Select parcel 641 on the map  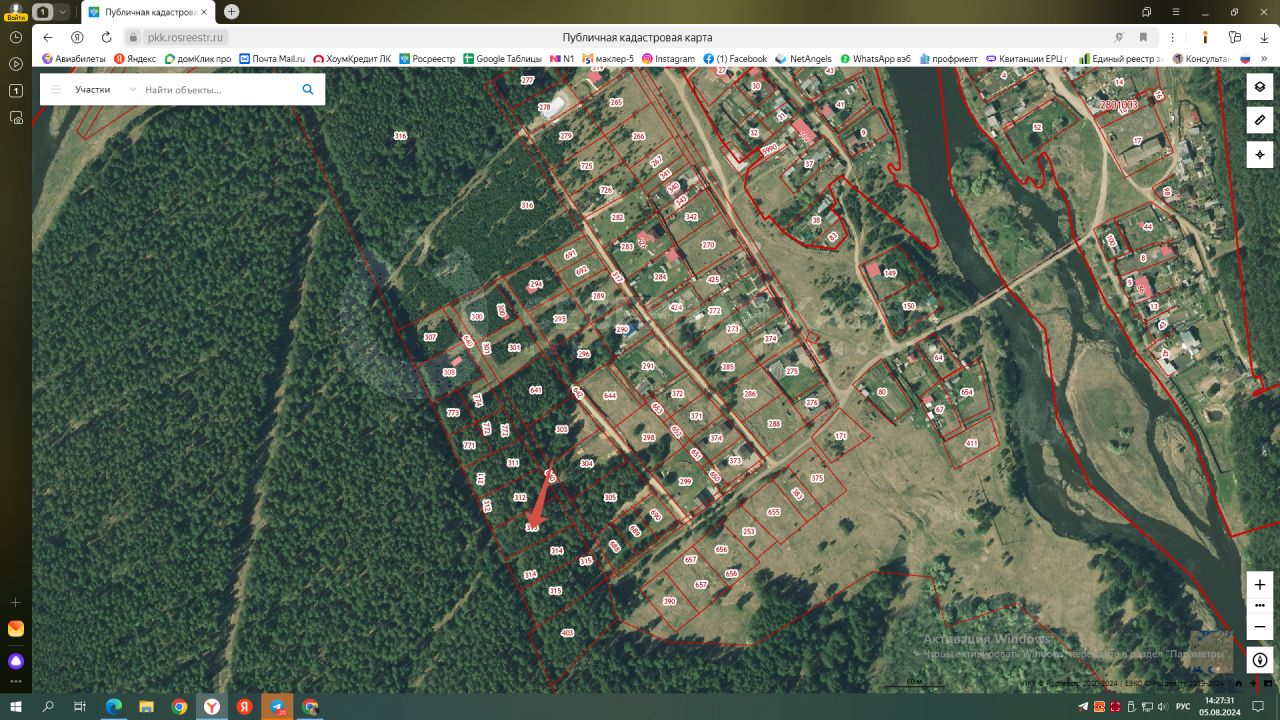(x=536, y=390)
